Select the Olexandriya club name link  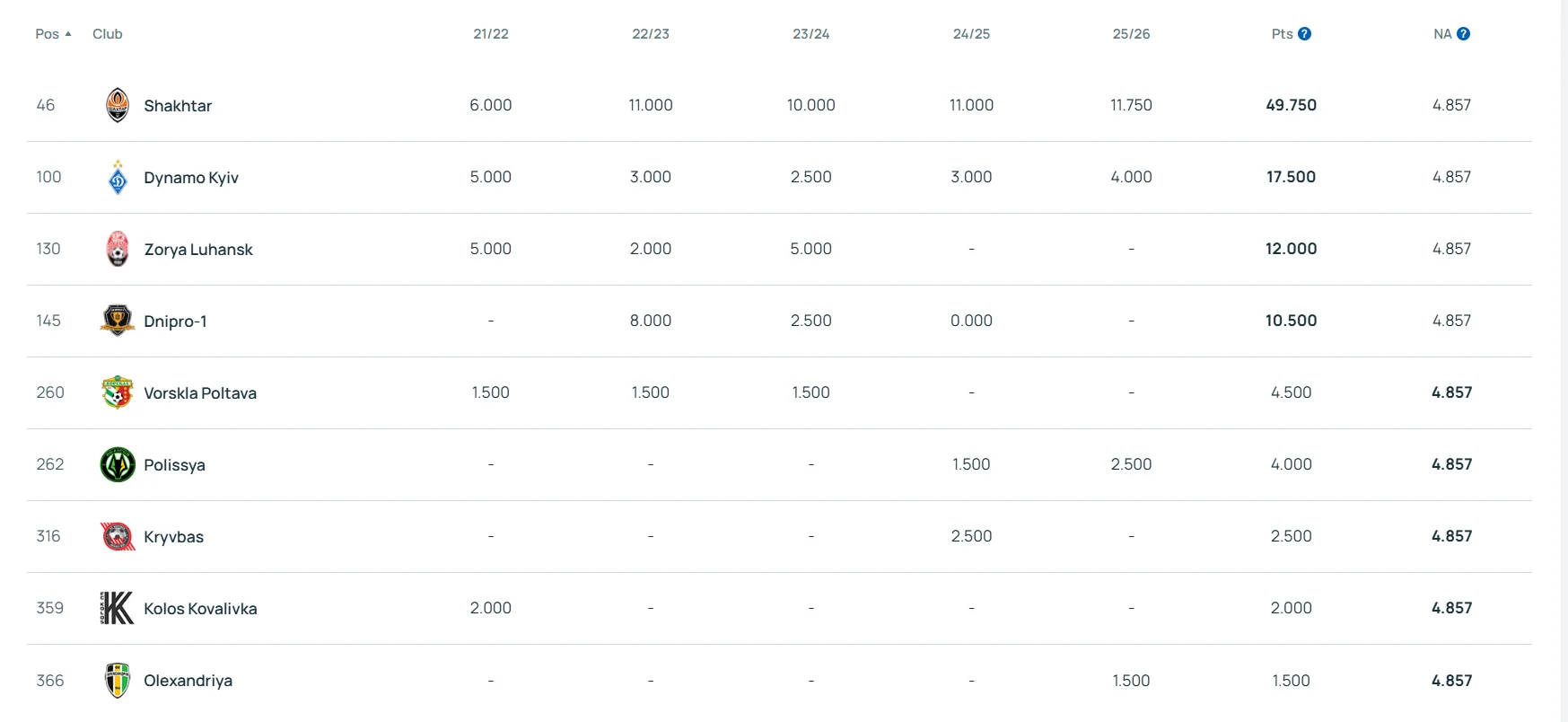pyautogui.click(x=188, y=681)
